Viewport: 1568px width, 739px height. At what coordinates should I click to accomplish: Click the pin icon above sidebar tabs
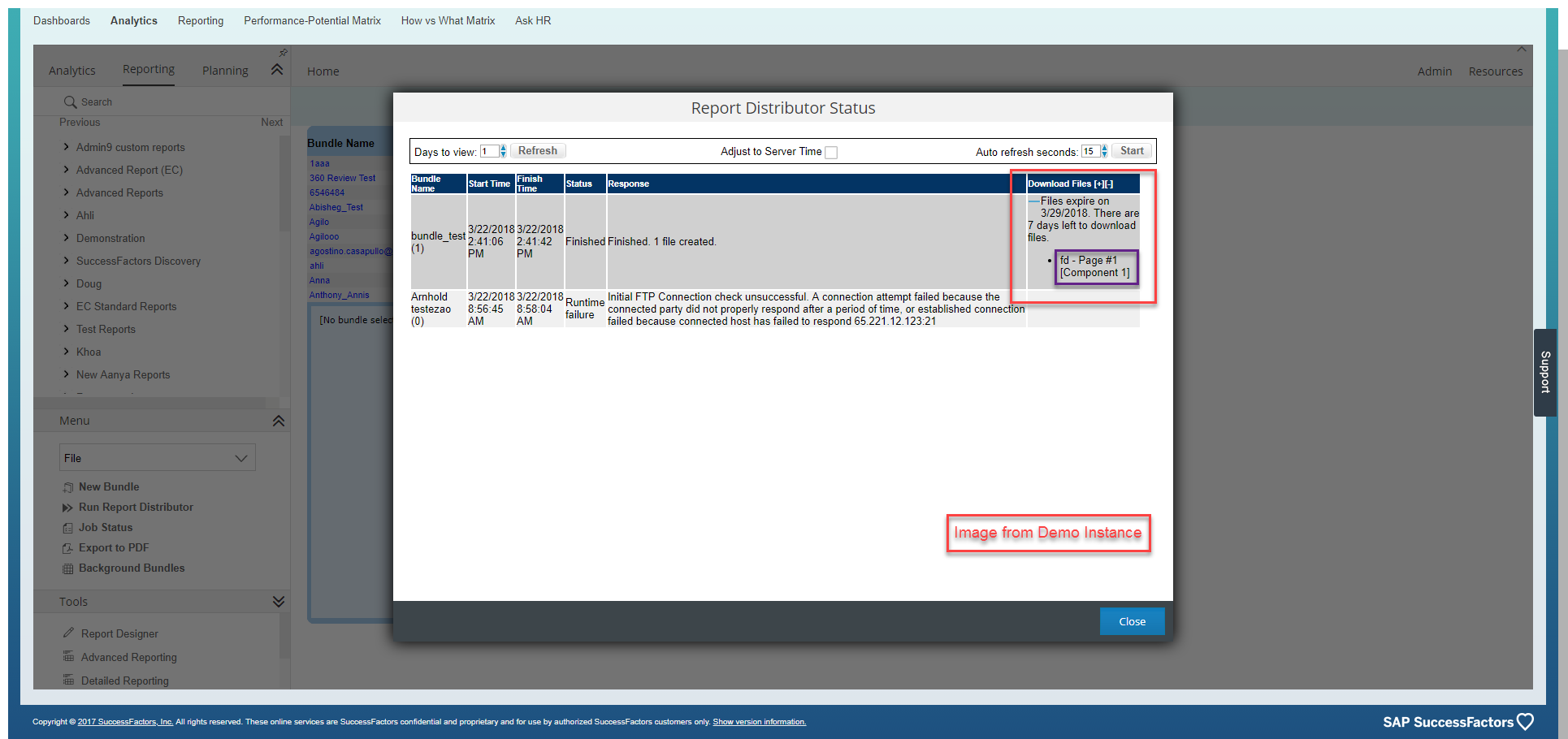(x=283, y=53)
